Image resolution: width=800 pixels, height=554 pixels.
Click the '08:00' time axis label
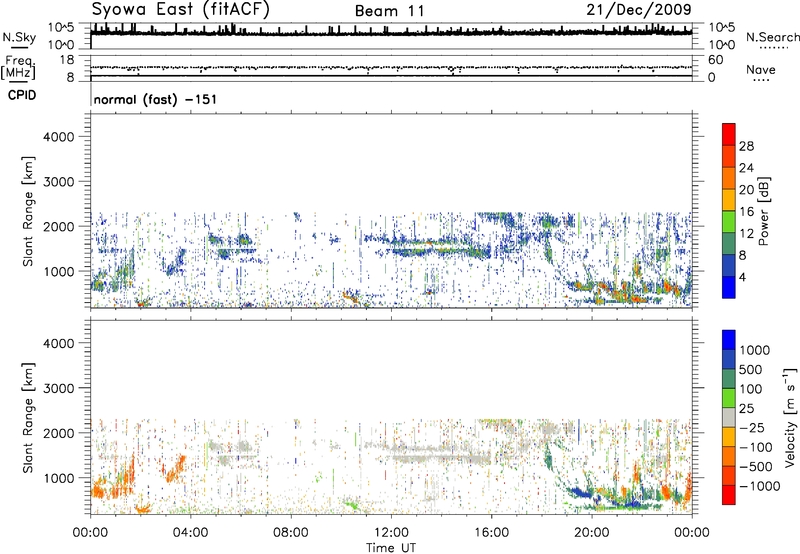coord(290,533)
